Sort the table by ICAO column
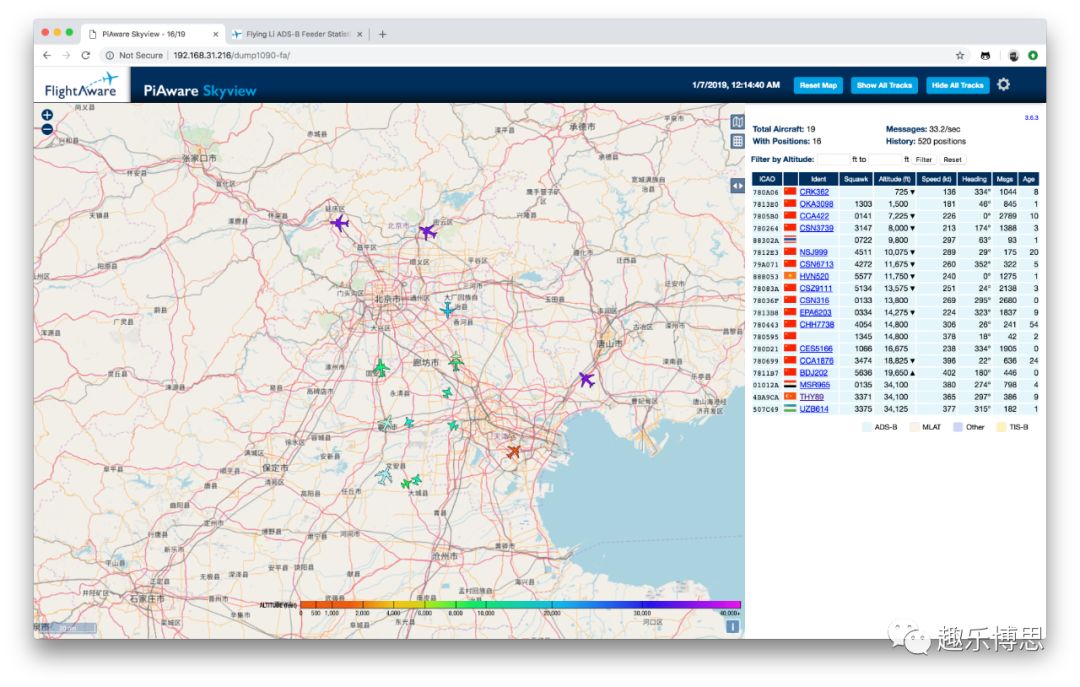Image resolution: width=1080 pixels, height=687 pixels. point(767,179)
